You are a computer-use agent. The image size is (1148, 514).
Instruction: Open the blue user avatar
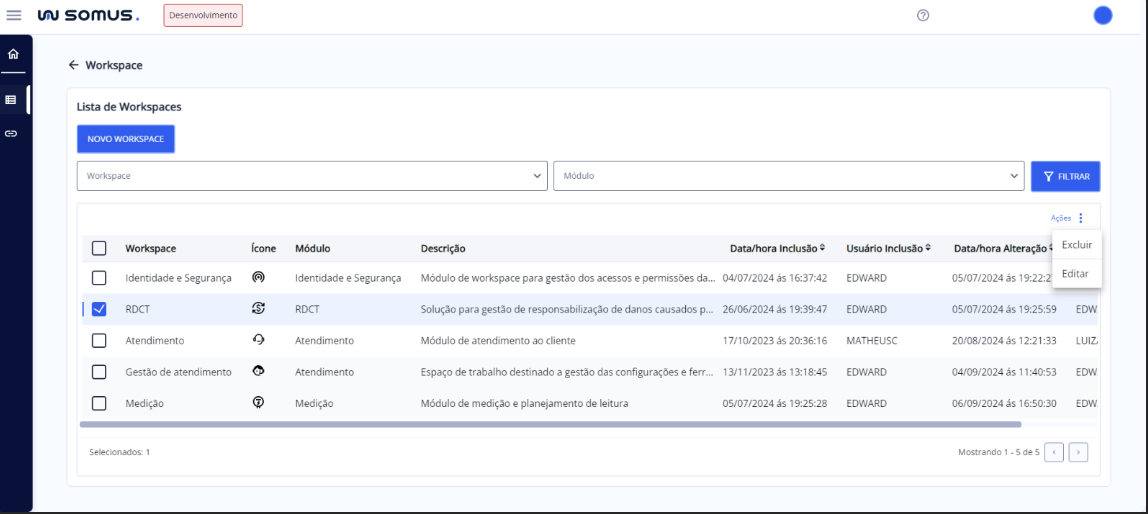point(1103,15)
